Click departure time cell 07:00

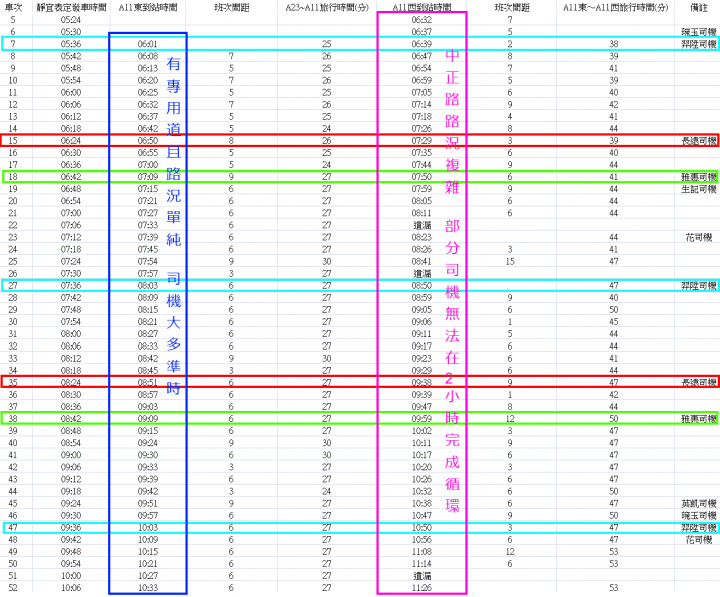tap(71, 214)
